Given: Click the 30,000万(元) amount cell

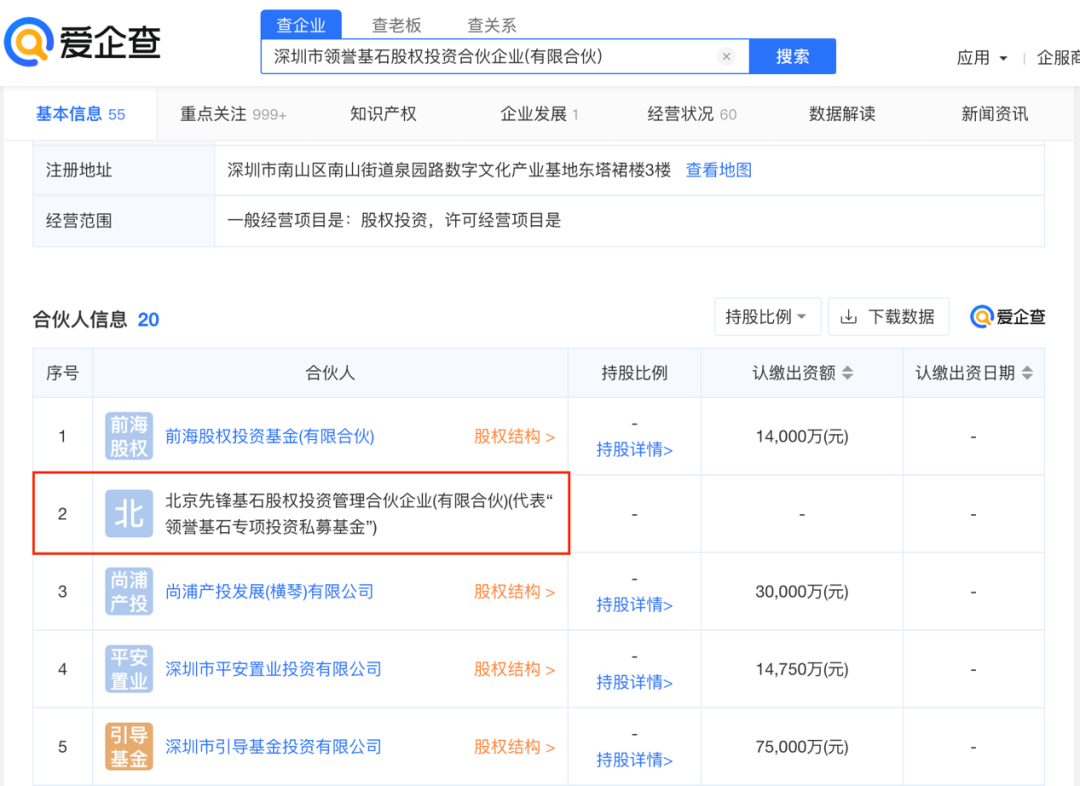Looking at the screenshot, I should 802,592.
